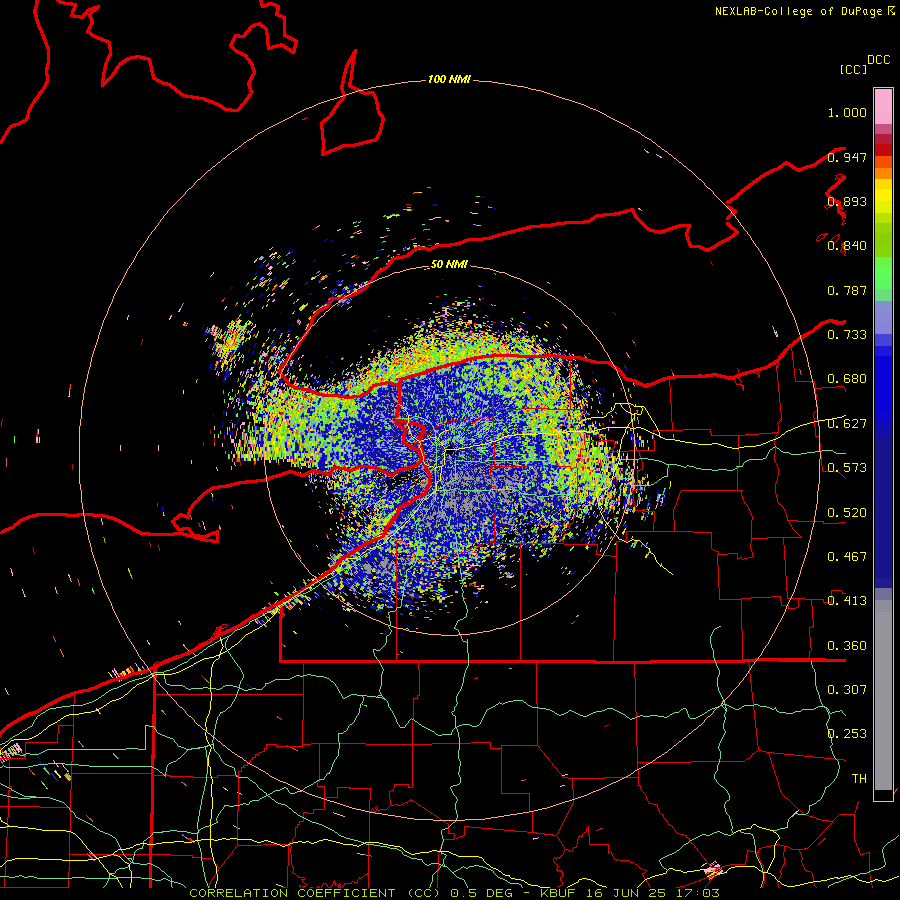Click the KBUF station identifier in the caption
Screen dimensions: 900x900
pos(558,893)
